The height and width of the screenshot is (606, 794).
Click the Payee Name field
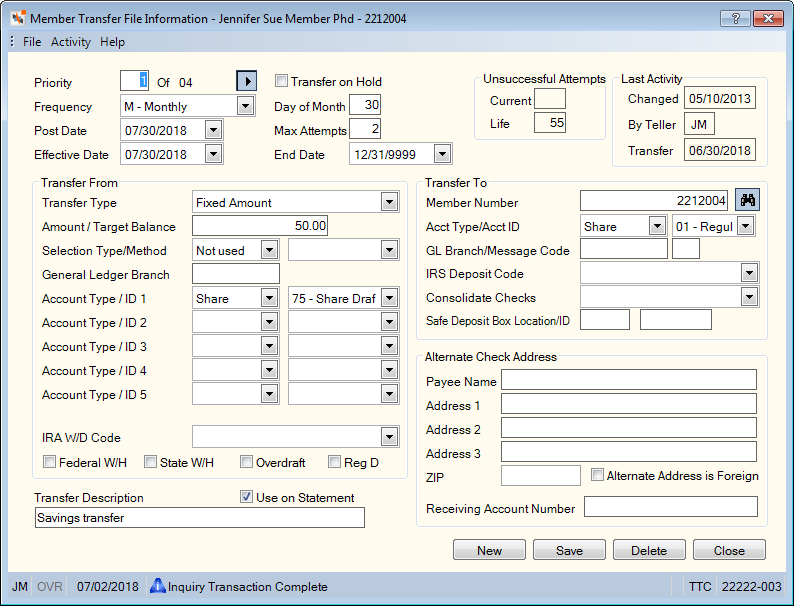point(629,380)
